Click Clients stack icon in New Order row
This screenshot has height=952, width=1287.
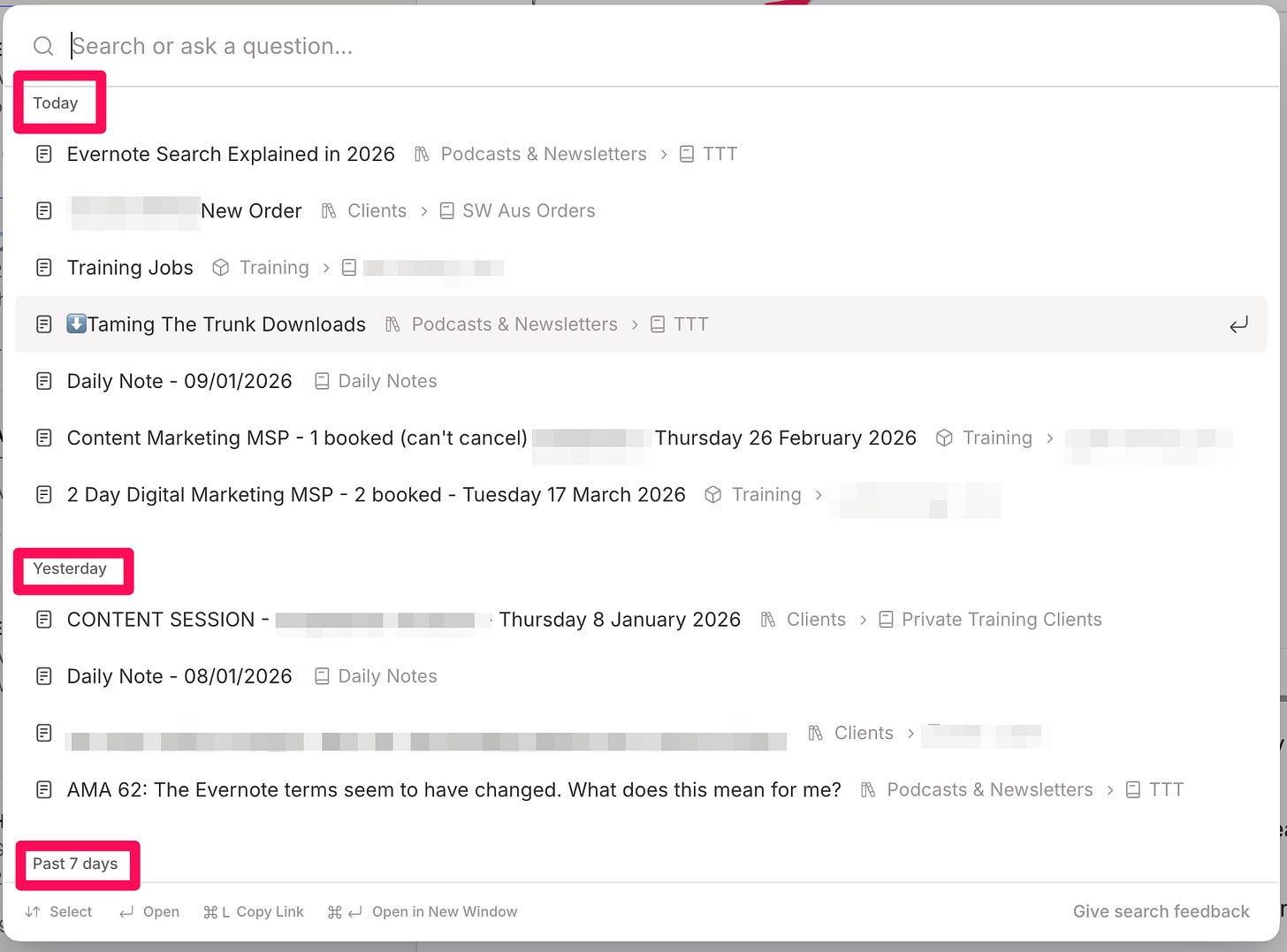point(329,210)
